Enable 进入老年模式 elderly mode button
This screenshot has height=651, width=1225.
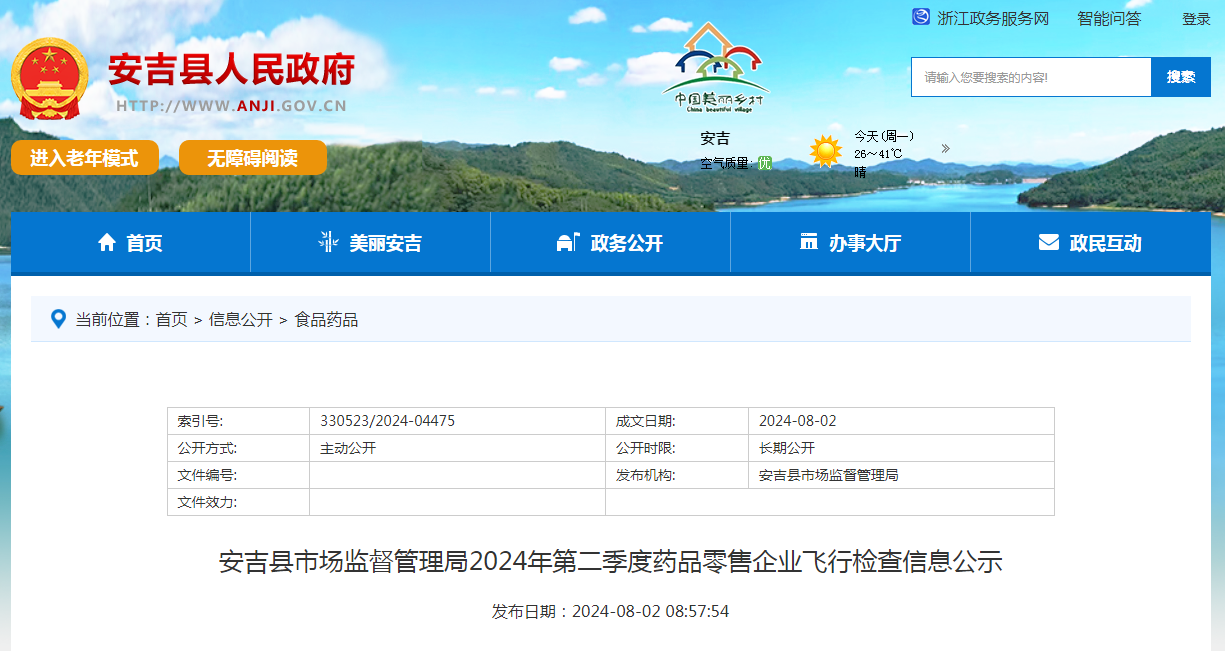point(85,158)
